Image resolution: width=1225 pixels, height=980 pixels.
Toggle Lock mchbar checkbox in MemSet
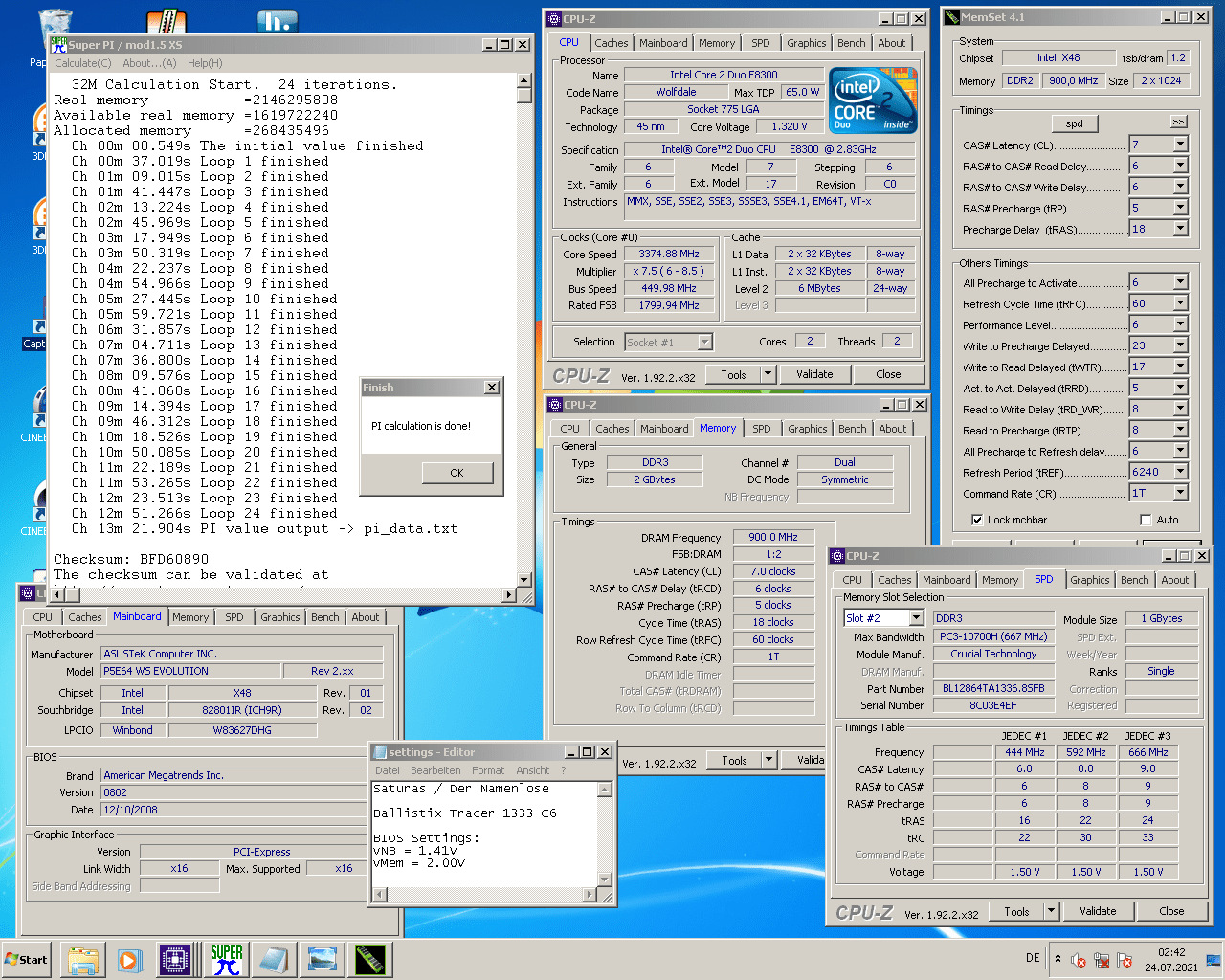[x=977, y=520]
